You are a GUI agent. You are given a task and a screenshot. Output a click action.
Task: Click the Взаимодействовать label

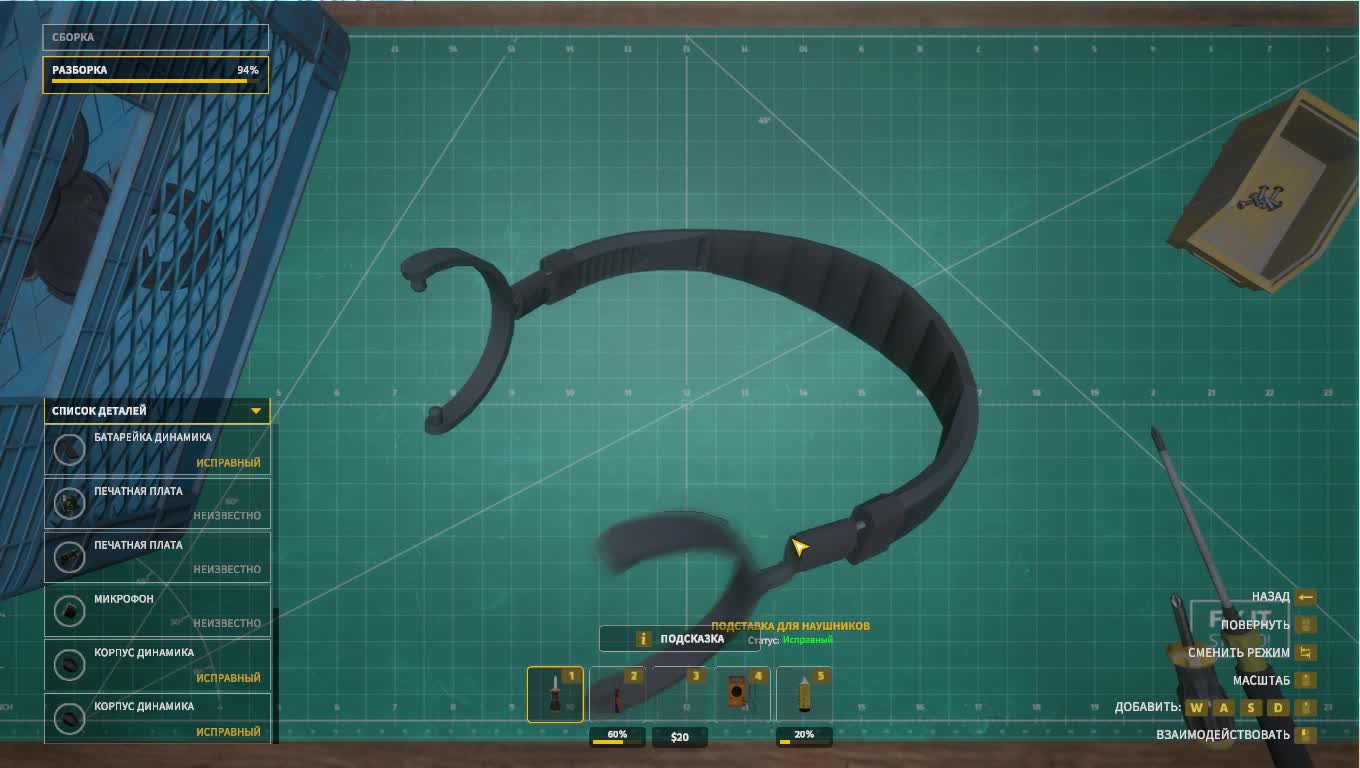(x=1223, y=735)
